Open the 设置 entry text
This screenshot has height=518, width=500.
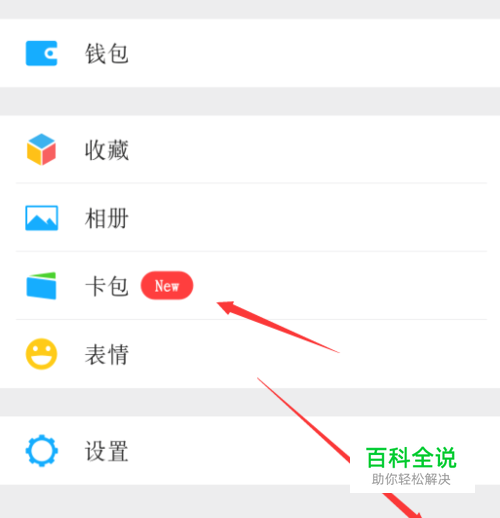pos(107,451)
